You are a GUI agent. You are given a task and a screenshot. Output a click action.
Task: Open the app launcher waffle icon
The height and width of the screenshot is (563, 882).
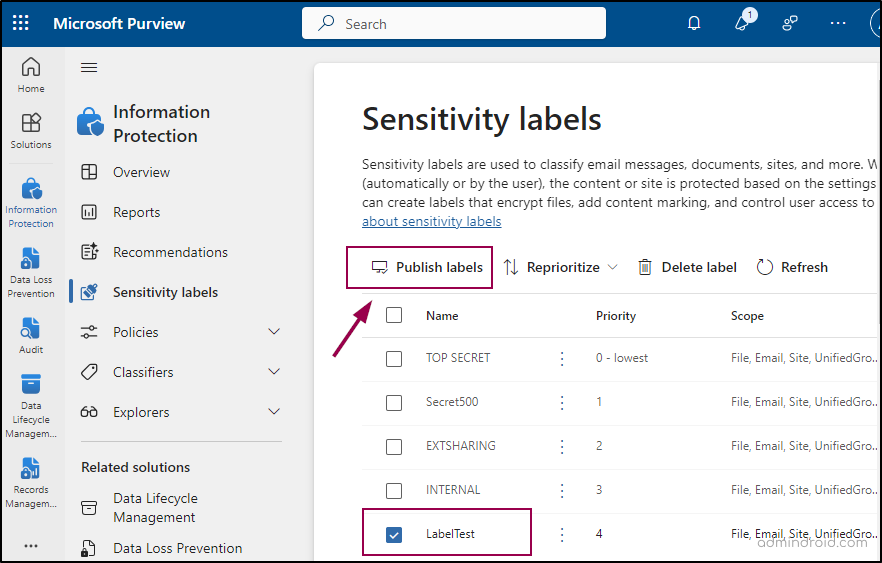click(21, 23)
